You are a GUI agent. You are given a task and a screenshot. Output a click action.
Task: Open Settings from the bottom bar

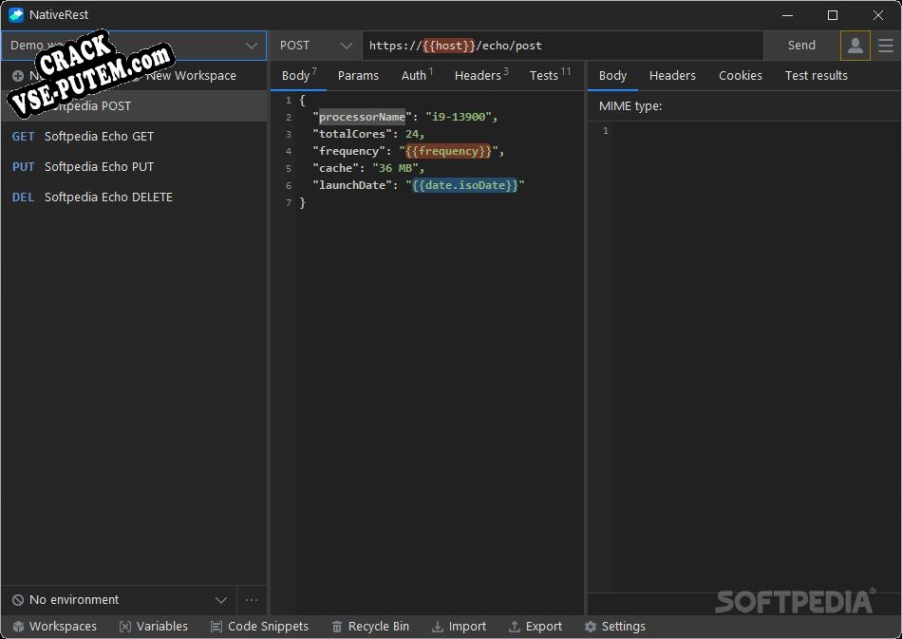(x=615, y=626)
